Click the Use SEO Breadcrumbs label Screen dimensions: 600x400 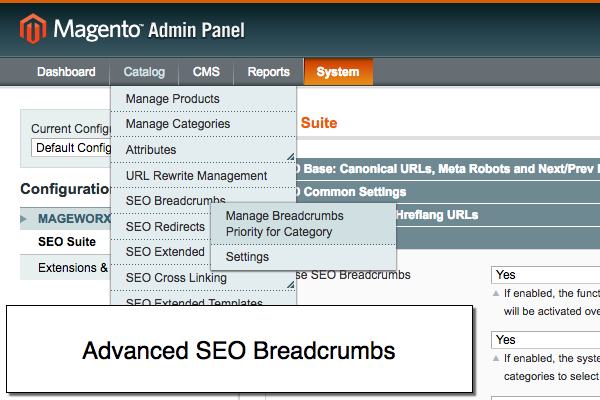tap(353, 275)
